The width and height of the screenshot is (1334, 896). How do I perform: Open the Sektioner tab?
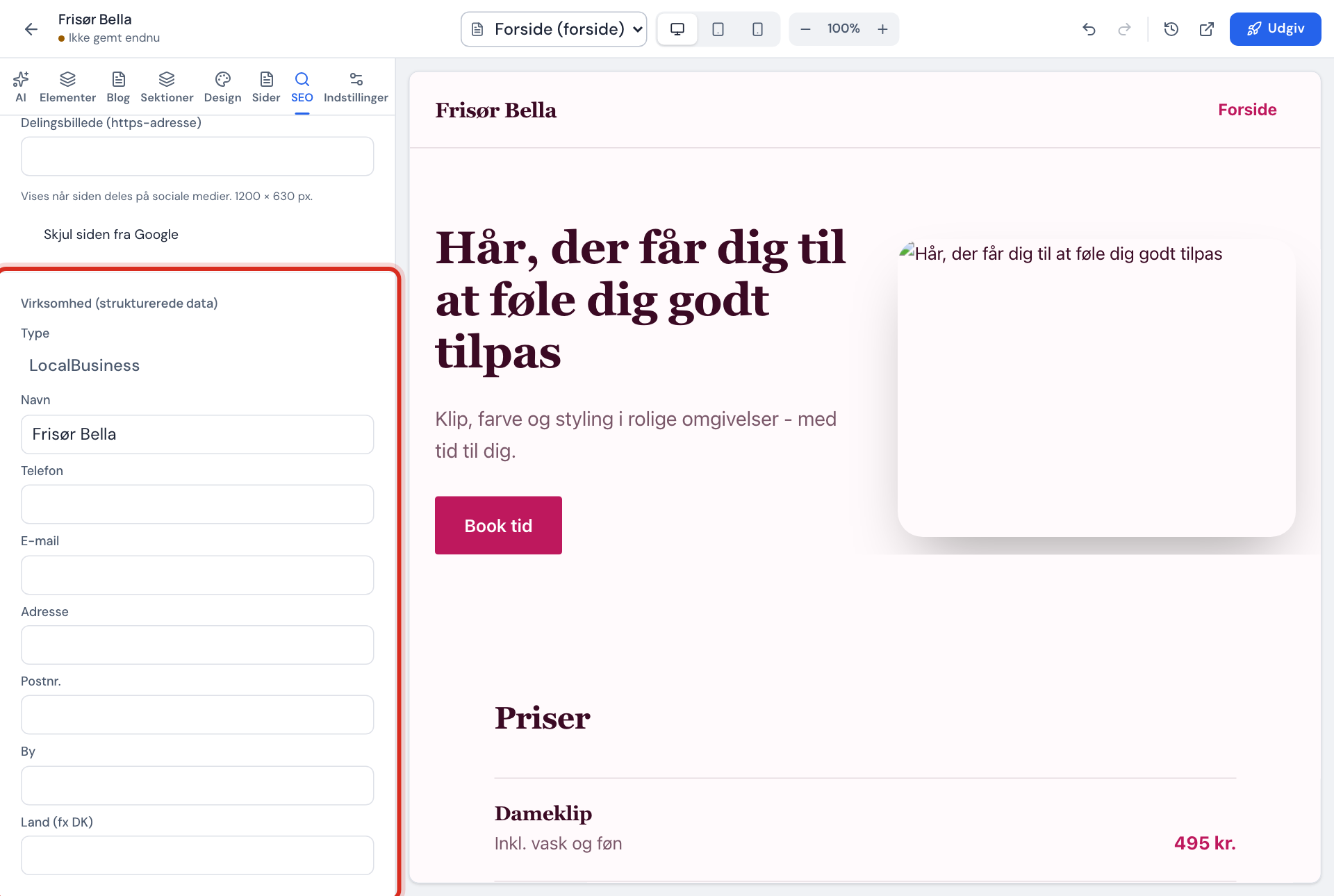tap(167, 87)
